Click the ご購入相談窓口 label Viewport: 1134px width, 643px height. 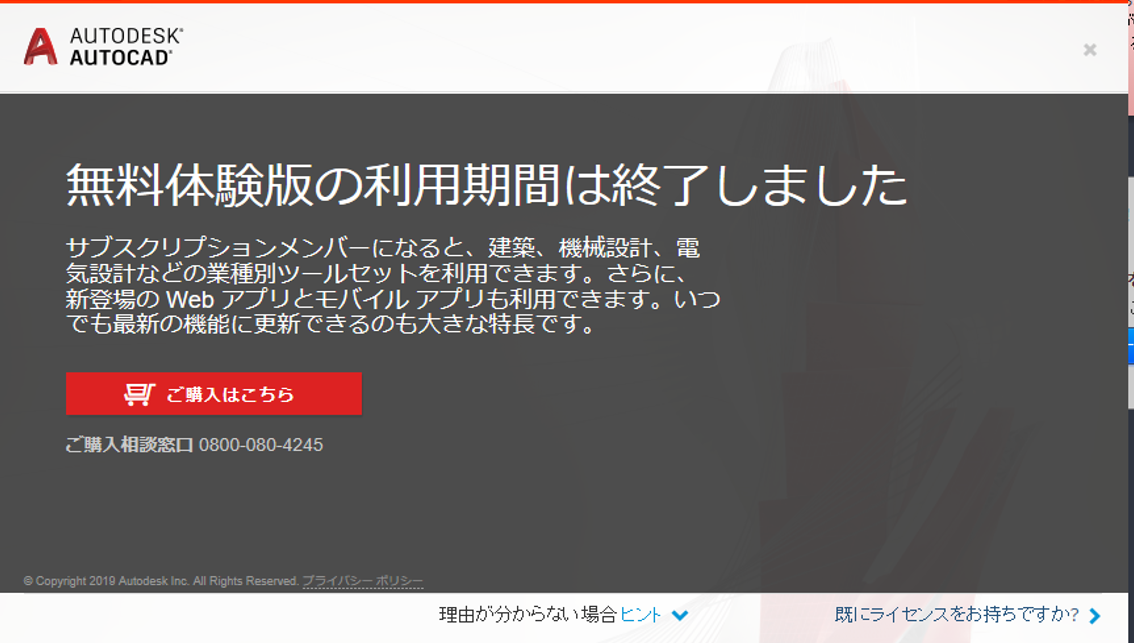[x=129, y=445]
